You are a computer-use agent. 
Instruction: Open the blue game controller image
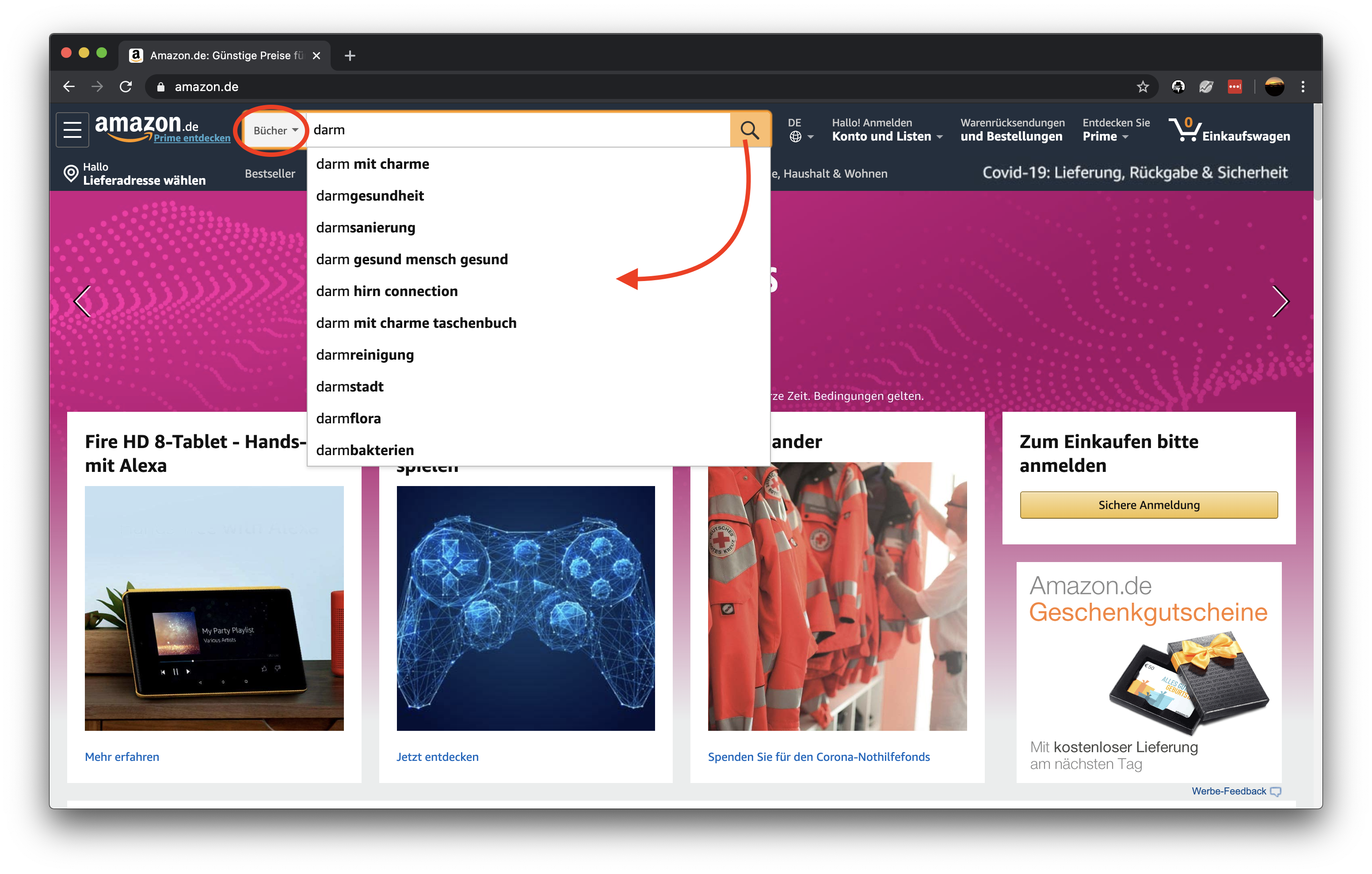[525, 608]
